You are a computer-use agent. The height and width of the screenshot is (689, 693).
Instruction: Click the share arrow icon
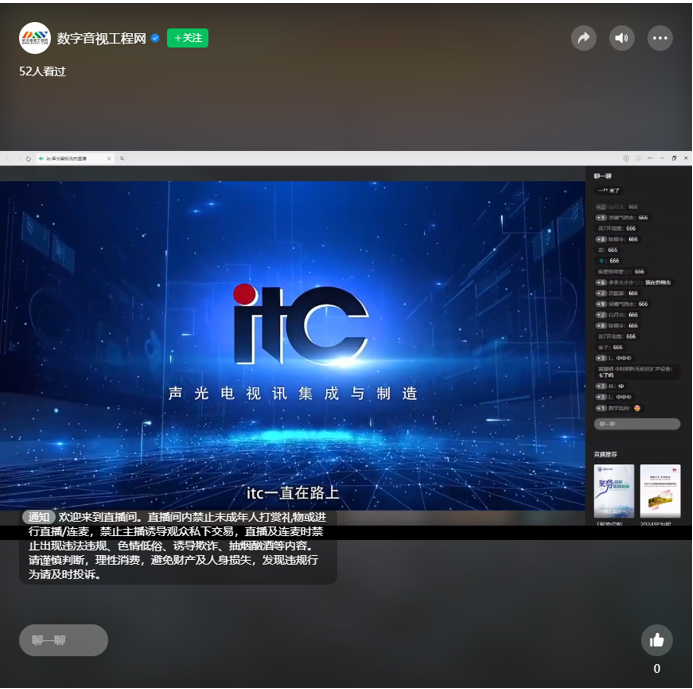(583, 38)
